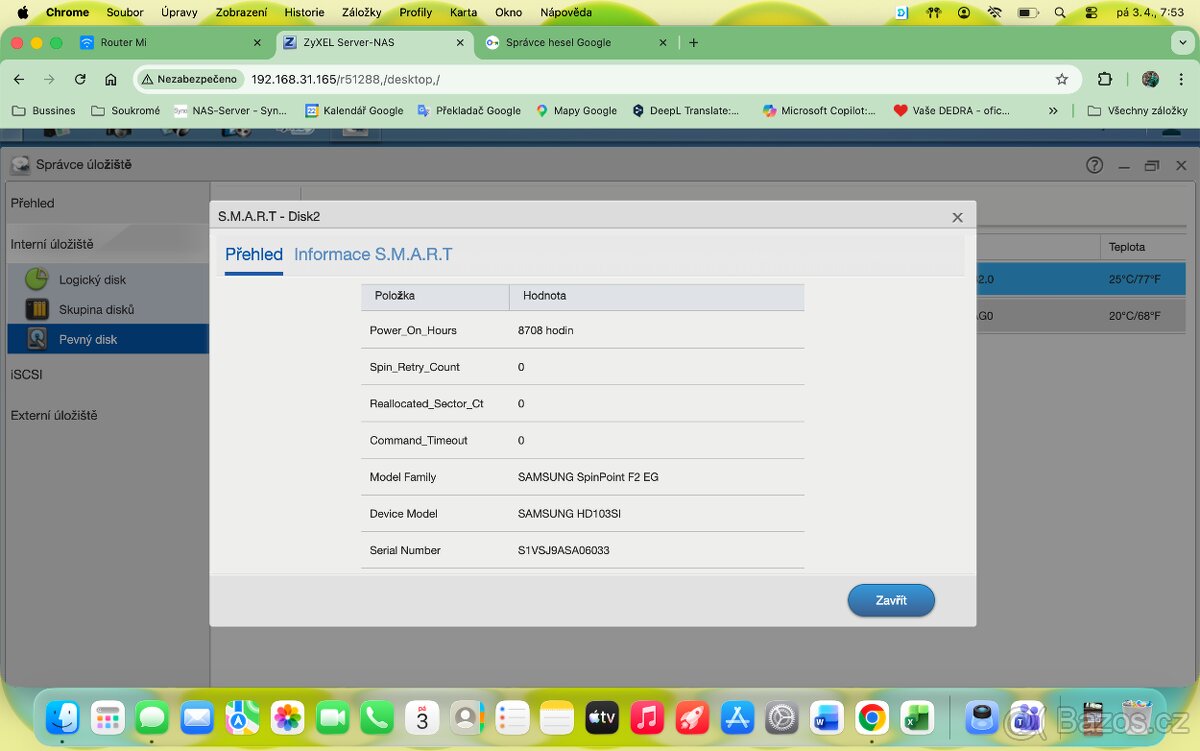This screenshot has height=751, width=1200.
Task: Reload the ZyXEL NAS page
Action: [80, 79]
